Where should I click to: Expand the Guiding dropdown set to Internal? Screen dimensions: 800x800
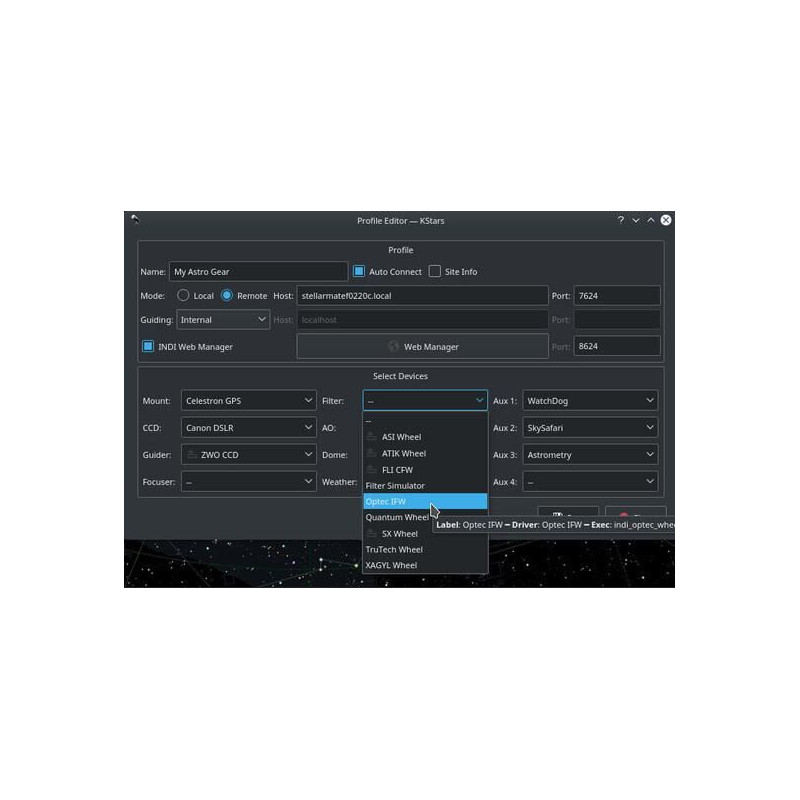coord(223,320)
